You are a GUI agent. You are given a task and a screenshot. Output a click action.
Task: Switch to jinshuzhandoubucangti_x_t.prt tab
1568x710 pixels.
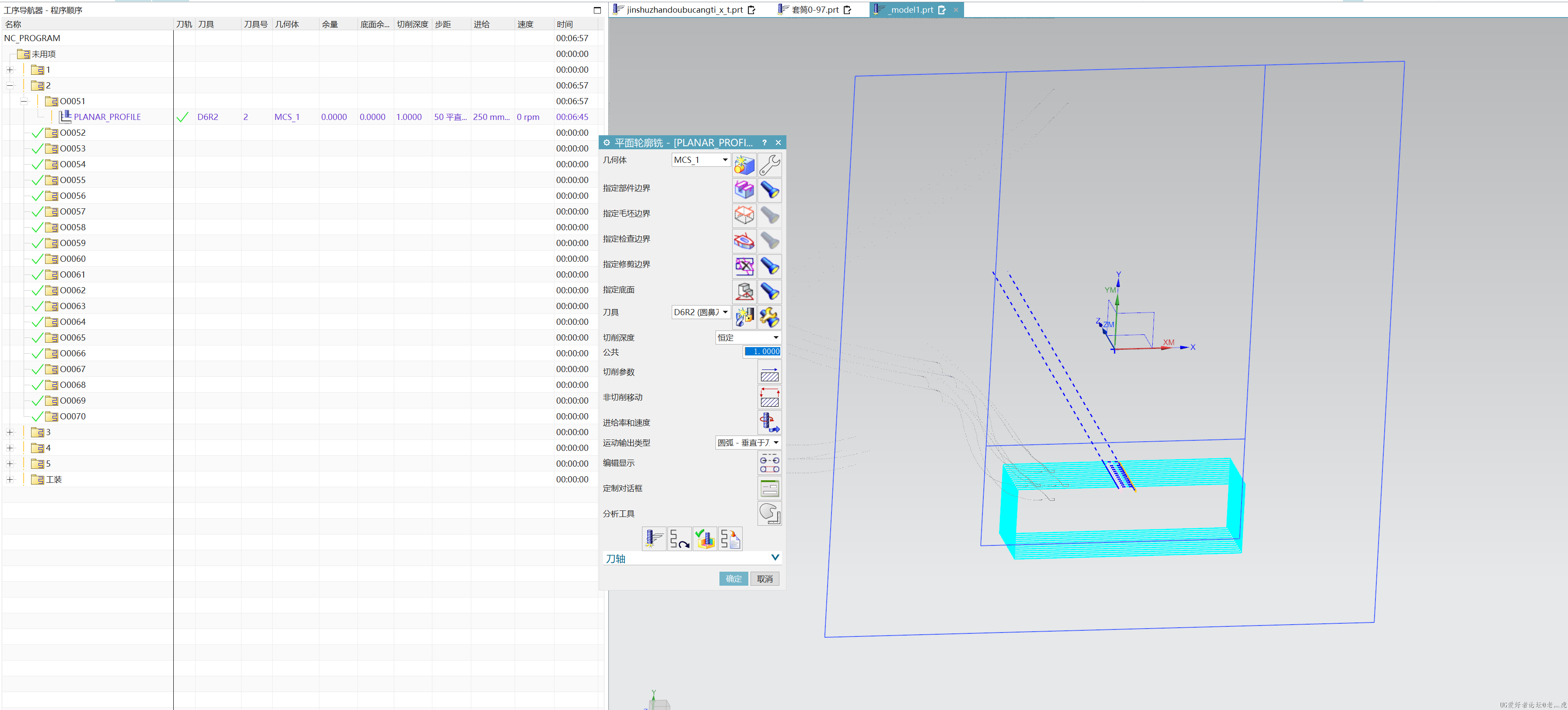(x=684, y=10)
